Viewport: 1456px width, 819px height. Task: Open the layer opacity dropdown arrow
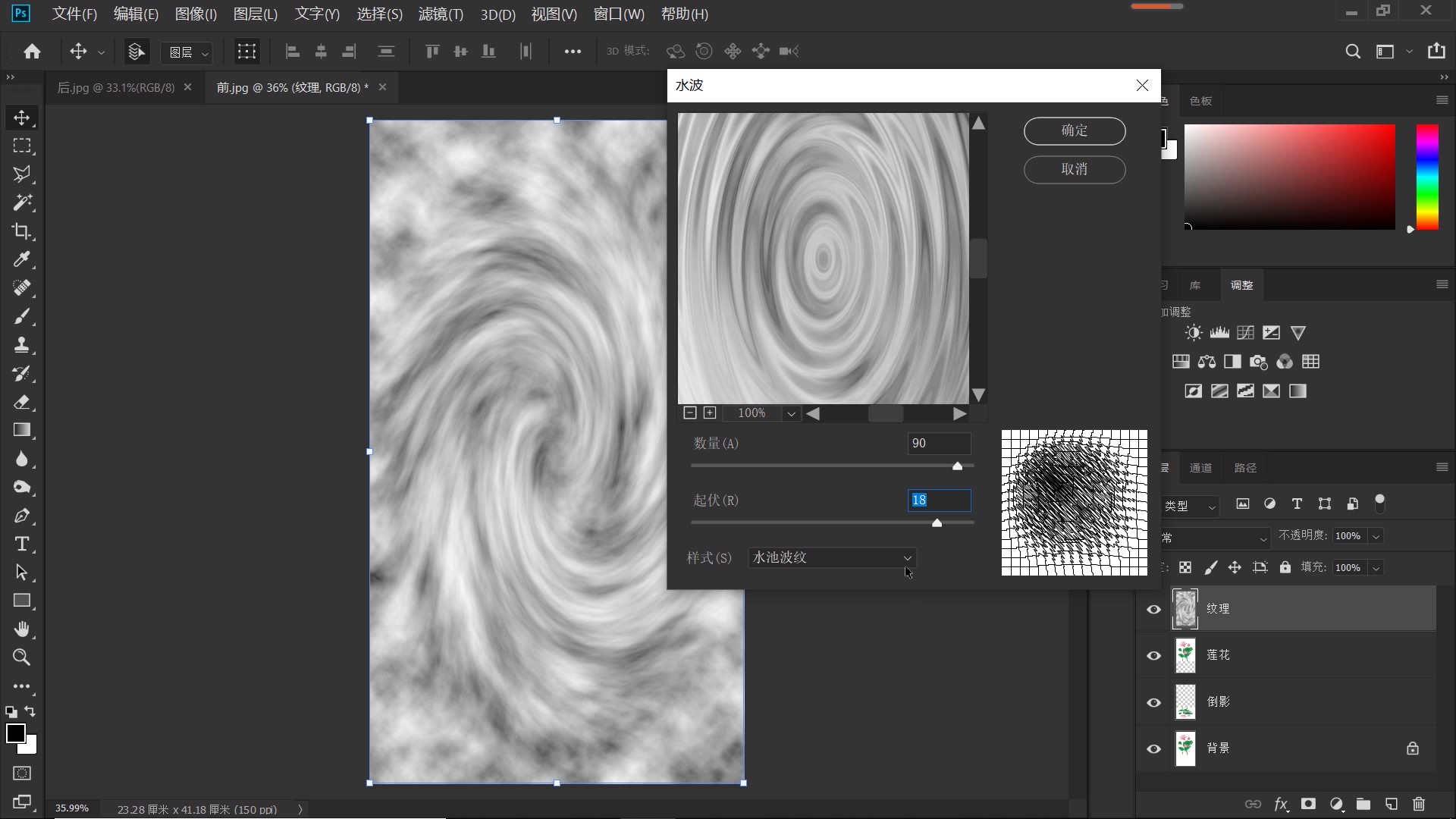(x=1376, y=536)
